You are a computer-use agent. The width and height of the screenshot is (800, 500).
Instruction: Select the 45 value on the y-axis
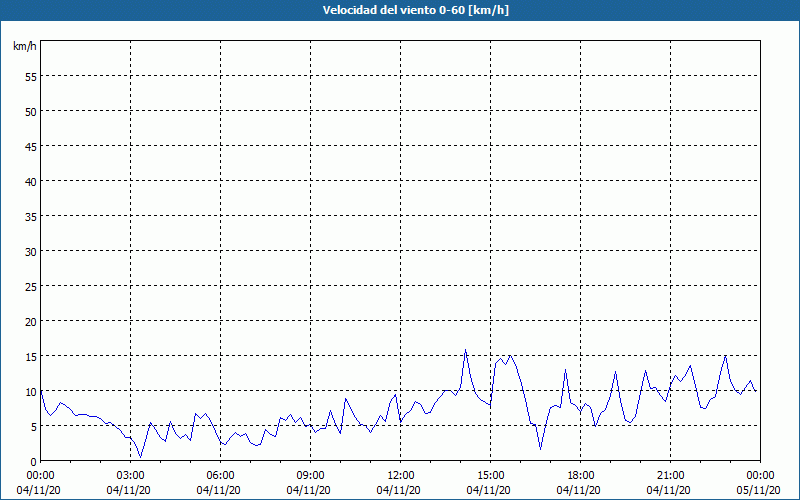click(31, 146)
